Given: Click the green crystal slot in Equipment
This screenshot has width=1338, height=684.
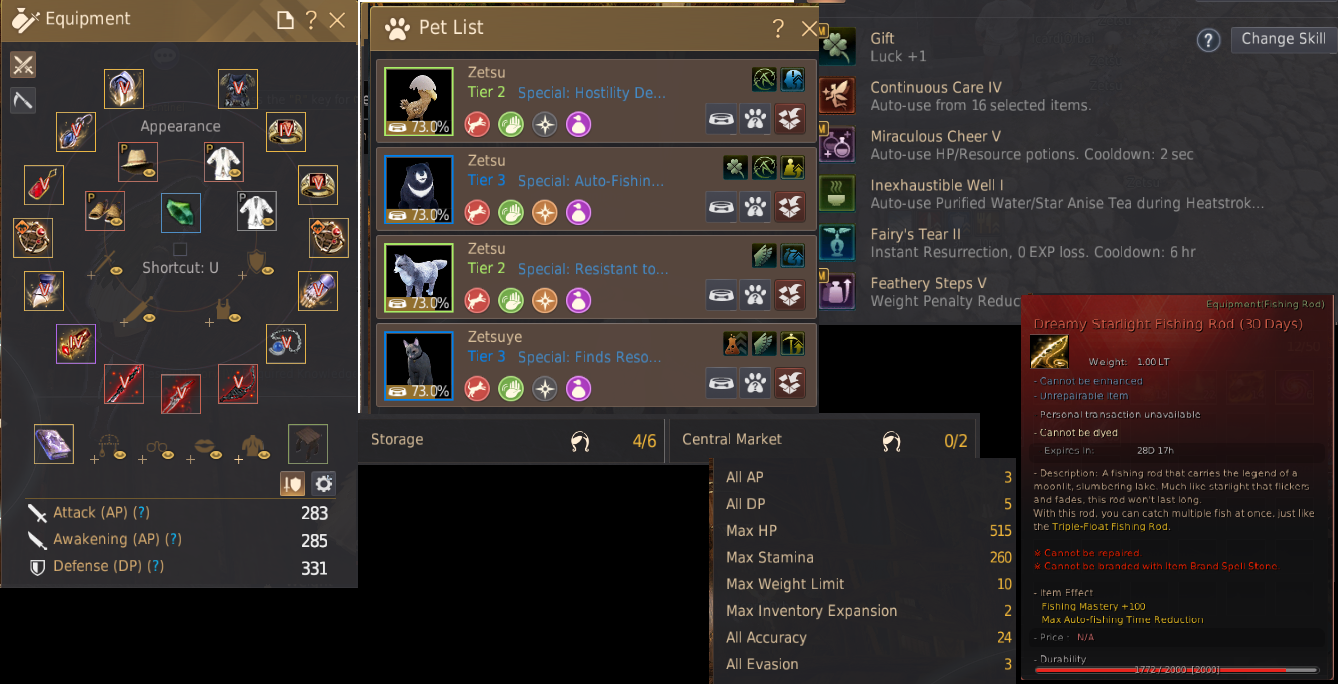Looking at the screenshot, I should click(x=181, y=213).
